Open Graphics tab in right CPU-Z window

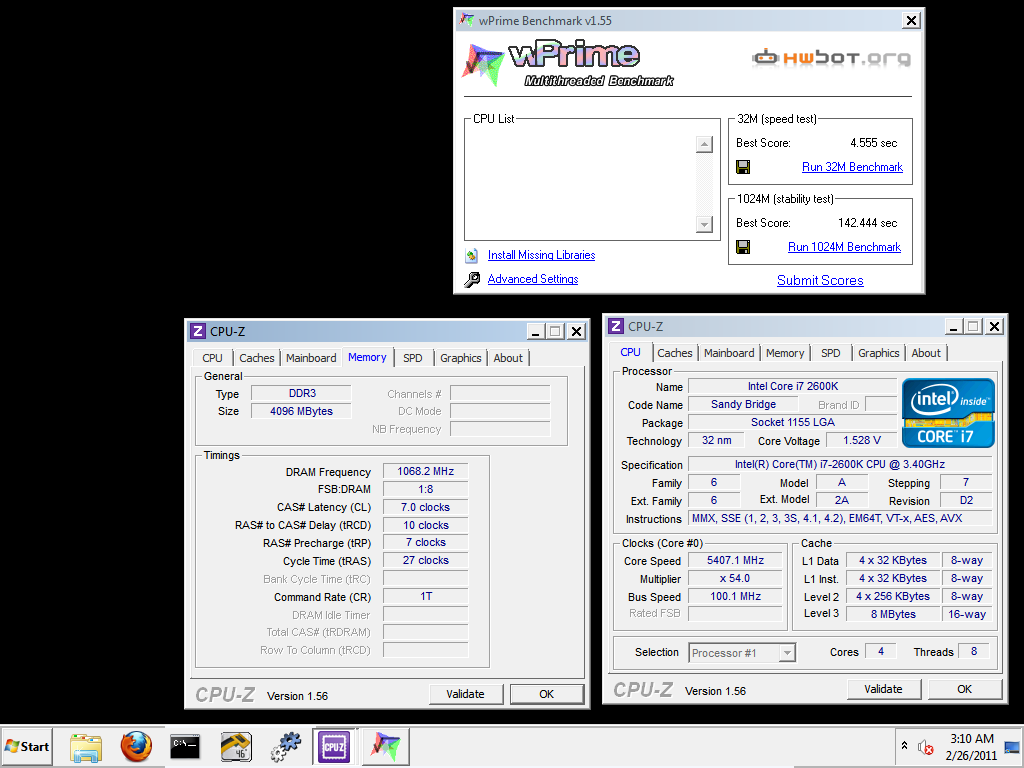[878, 353]
